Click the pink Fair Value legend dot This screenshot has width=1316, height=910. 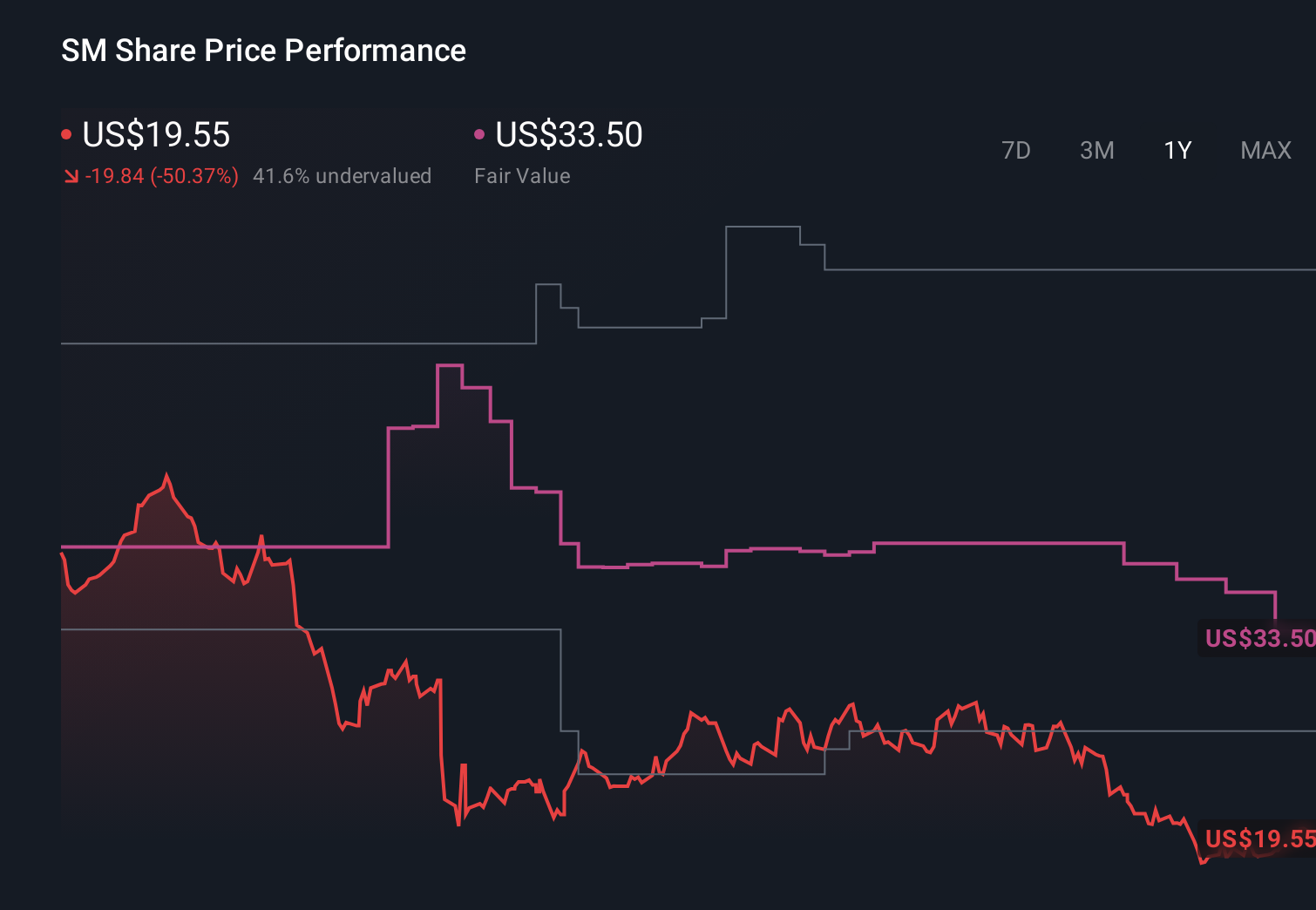(478, 132)
